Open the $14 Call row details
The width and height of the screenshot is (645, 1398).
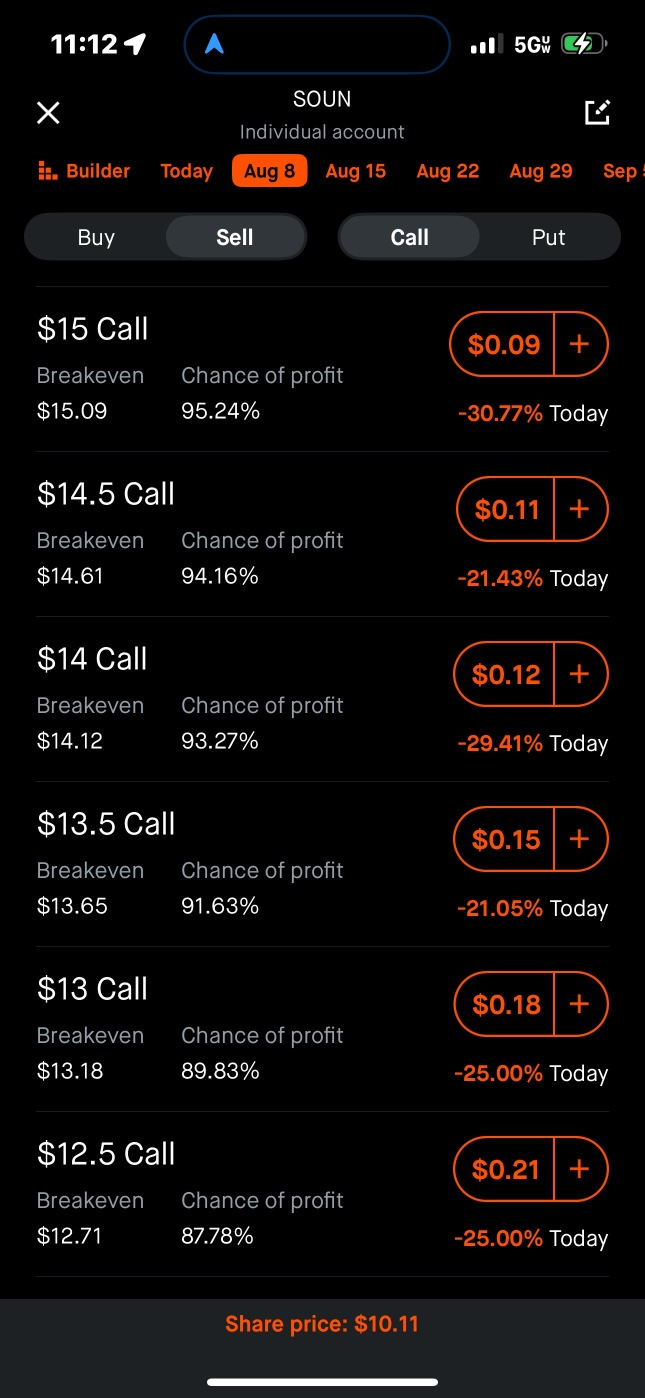322,699
